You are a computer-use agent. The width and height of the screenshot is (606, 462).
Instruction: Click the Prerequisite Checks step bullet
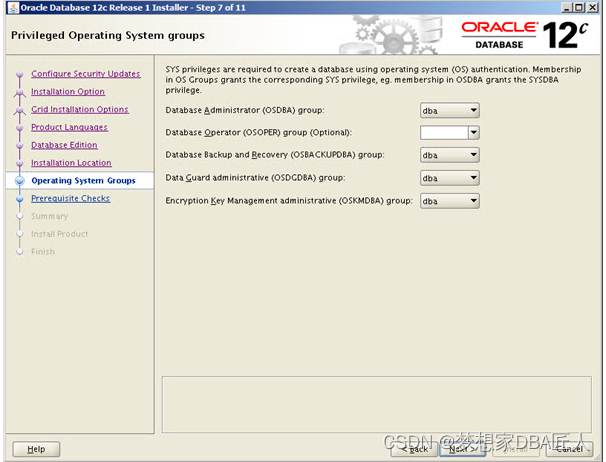point(20,199)
